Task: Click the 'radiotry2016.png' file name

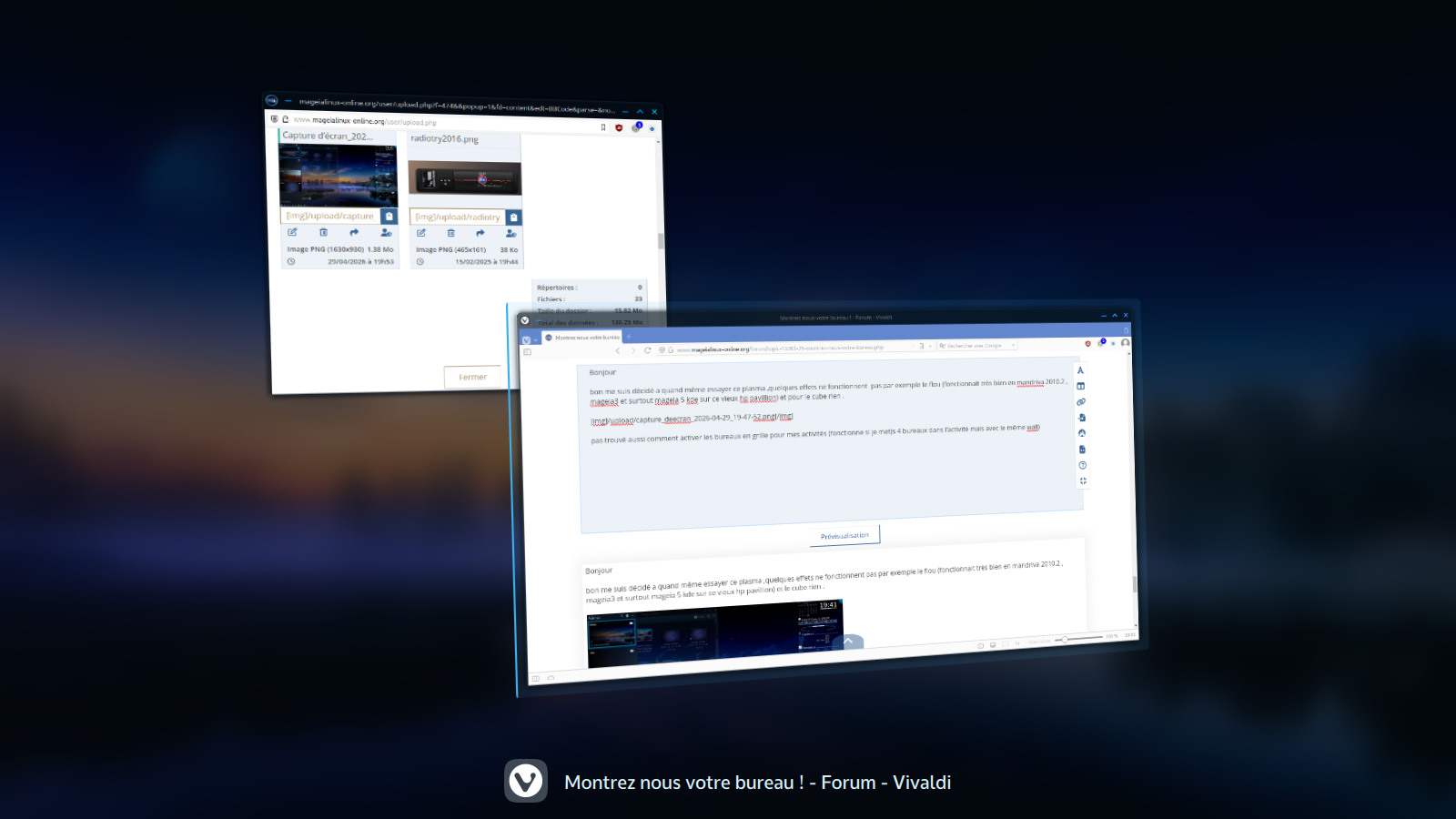Action: tap(444, 138)
